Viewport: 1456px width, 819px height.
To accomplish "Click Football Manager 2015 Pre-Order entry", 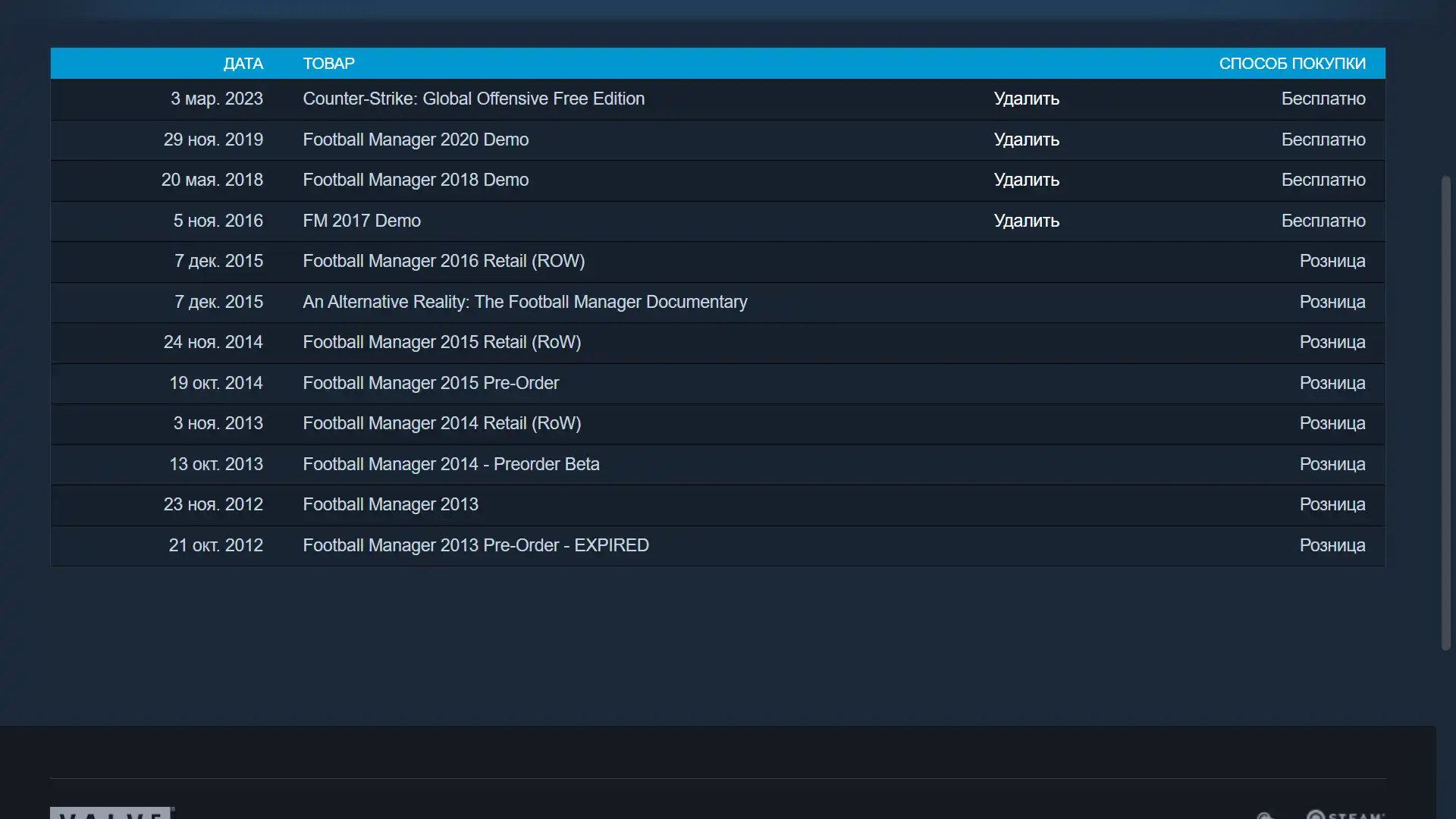I will (x=431, y=383).
